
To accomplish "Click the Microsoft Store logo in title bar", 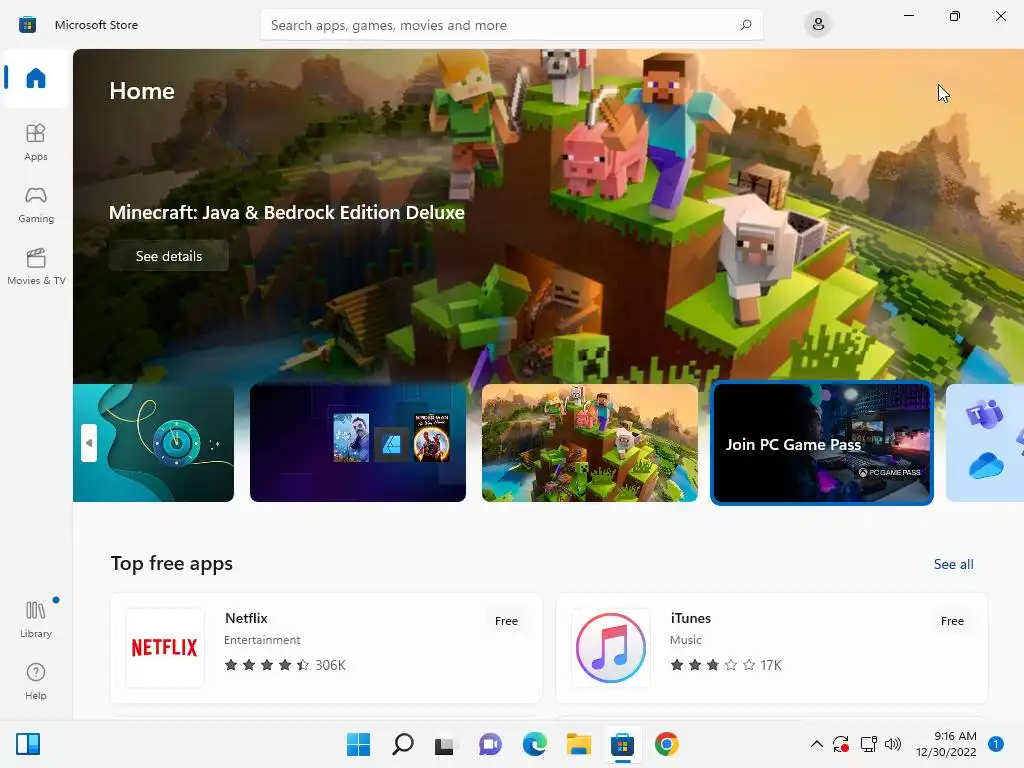I will click(27, 25).
